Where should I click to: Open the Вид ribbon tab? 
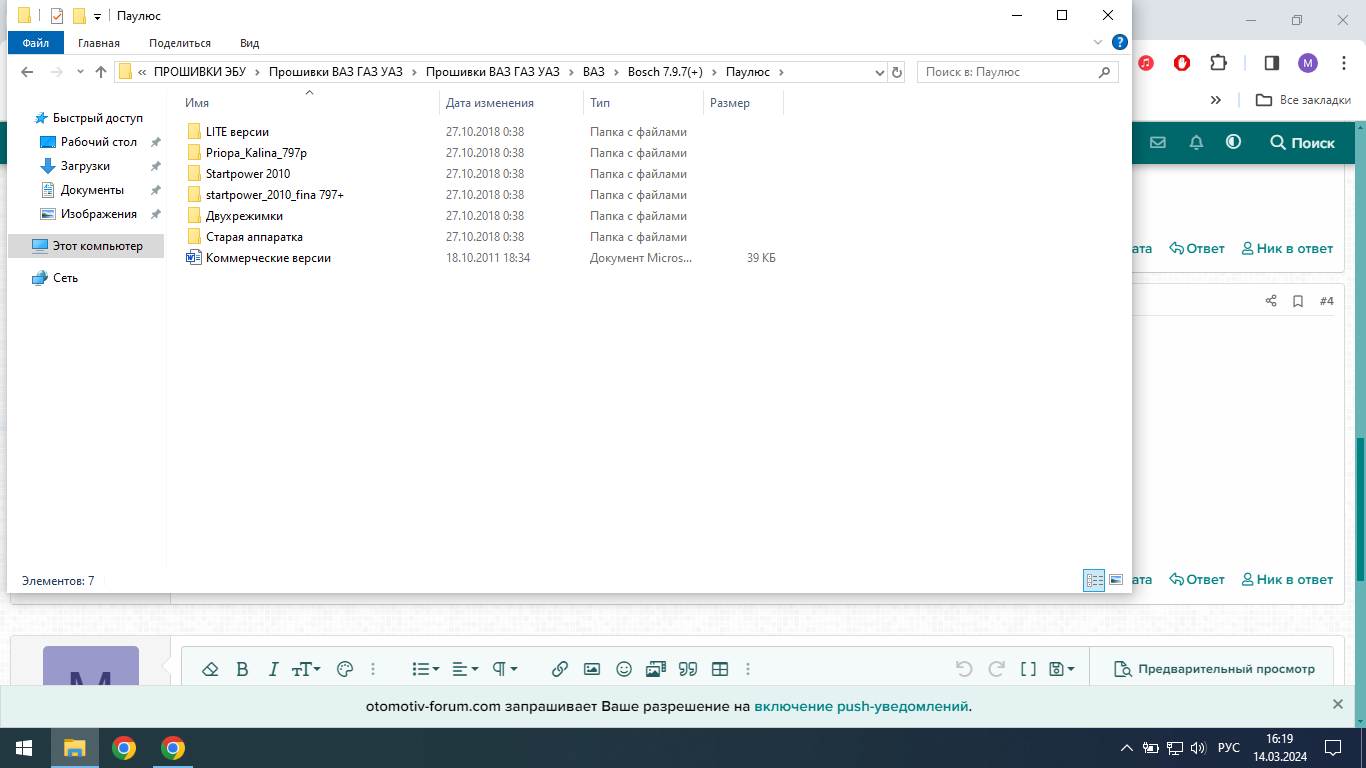point(249,43)
